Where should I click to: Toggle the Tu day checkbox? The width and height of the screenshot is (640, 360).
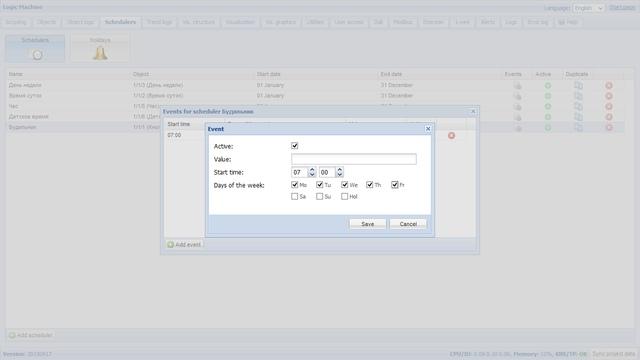[320, 185]
